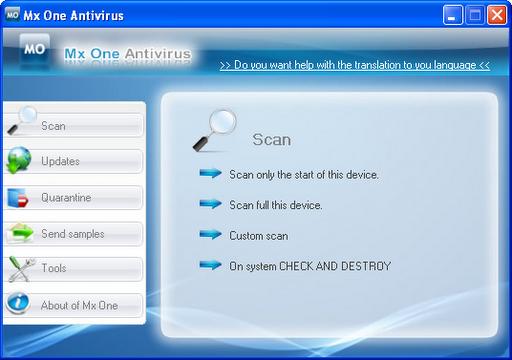Click the MO logo in header banner
The width and height of the screenshot is (512, 360).
point(35,50)
